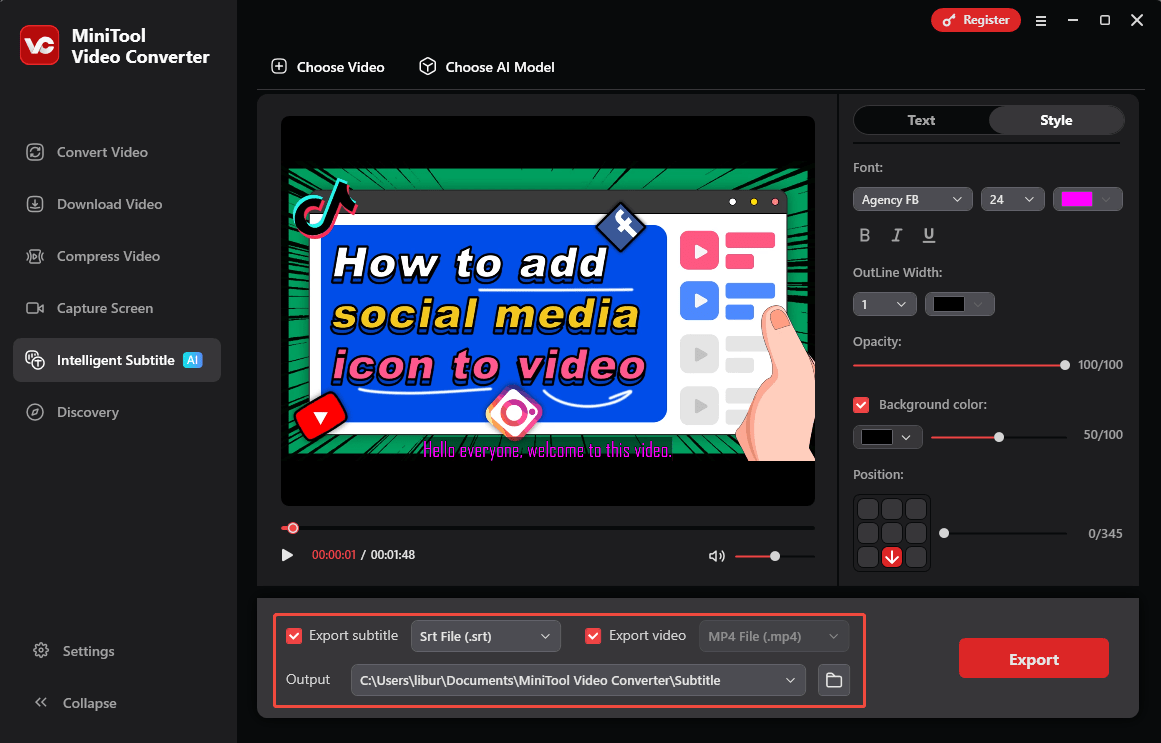Click the background opacity slider handle
Viewport: 1161px width, 743px height.
pos(999,437)
